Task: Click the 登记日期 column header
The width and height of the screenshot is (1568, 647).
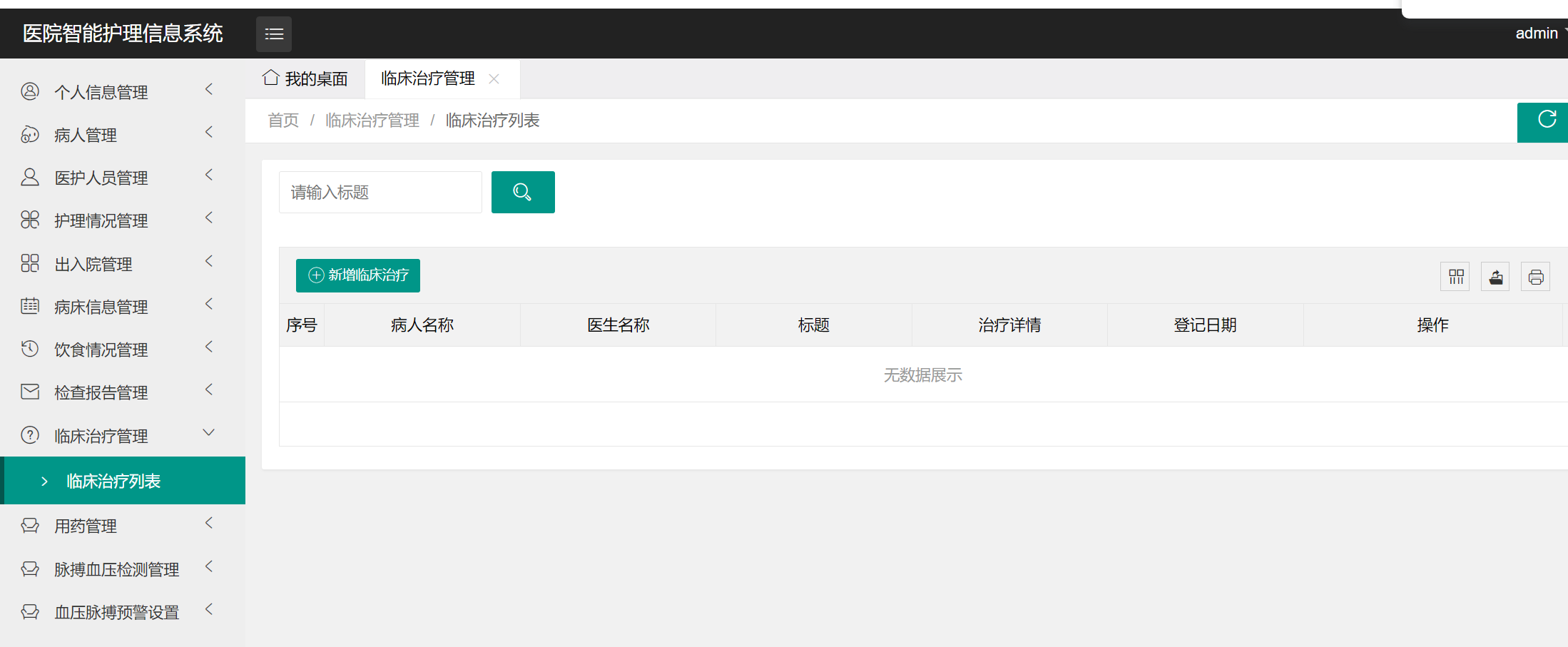Action: coord(1206,325)
